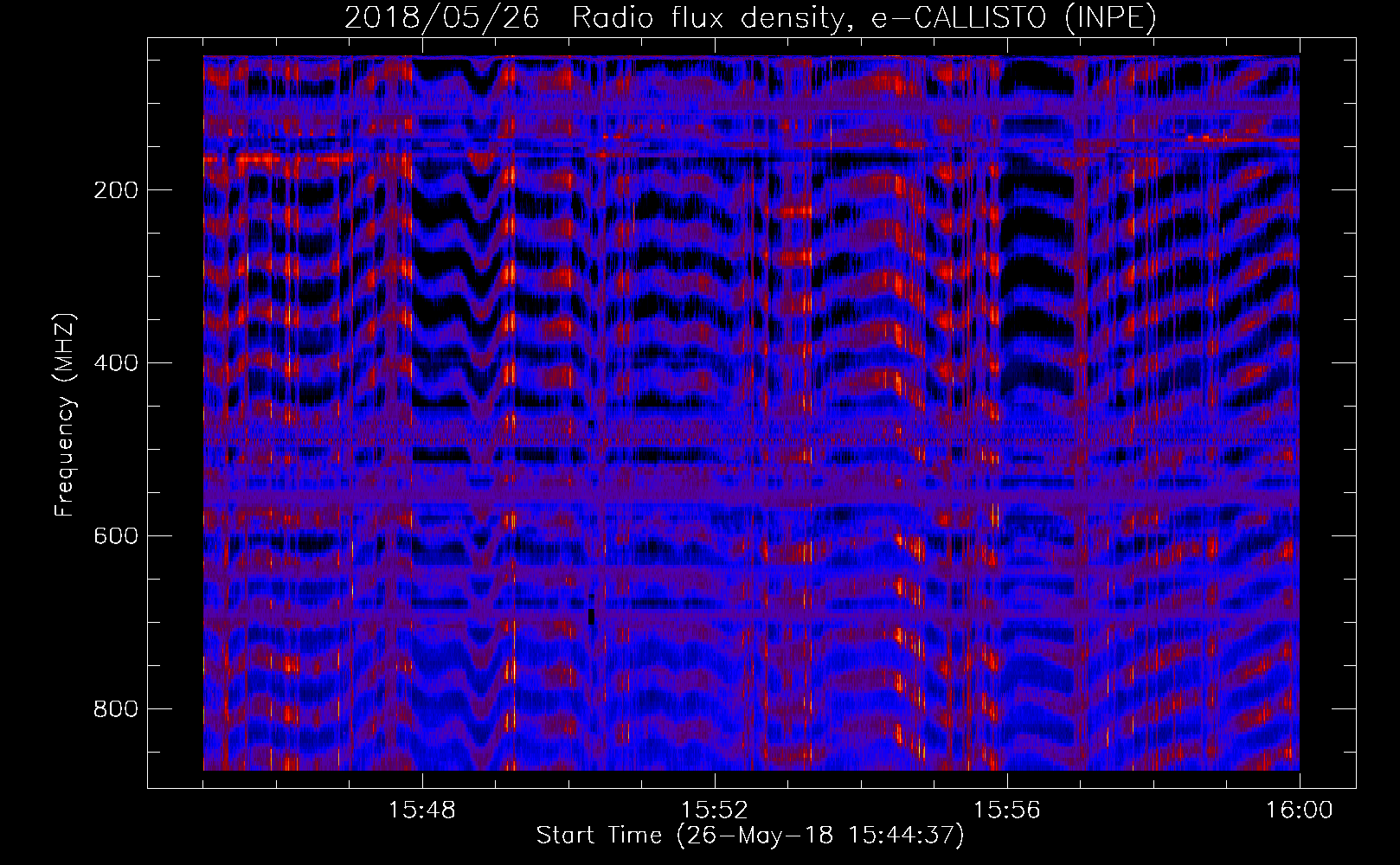Click the plot title '2018/05/26 Radio flux density'
Viewport: 1400px width, 865px height.
(x=750, y=18)
